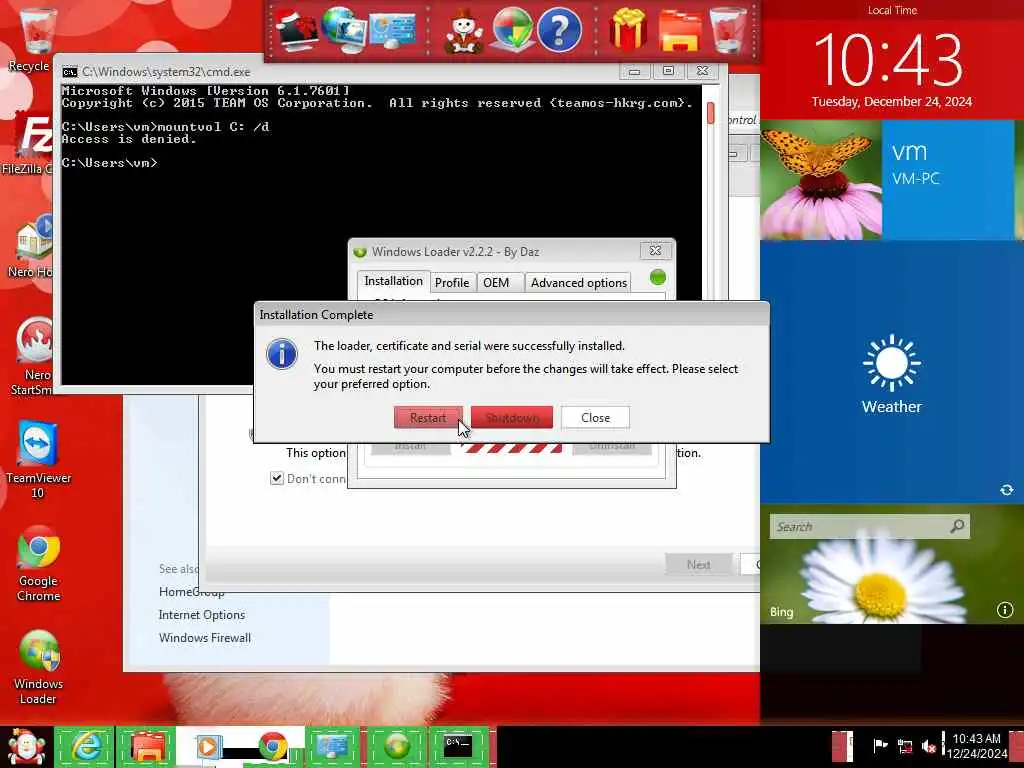
Task: Open the butterfly photo tile
Action: pos(822,180)
